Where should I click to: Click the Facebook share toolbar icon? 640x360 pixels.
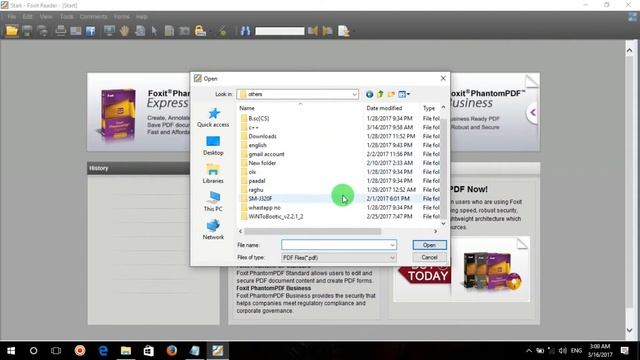[x=91, y=31]
